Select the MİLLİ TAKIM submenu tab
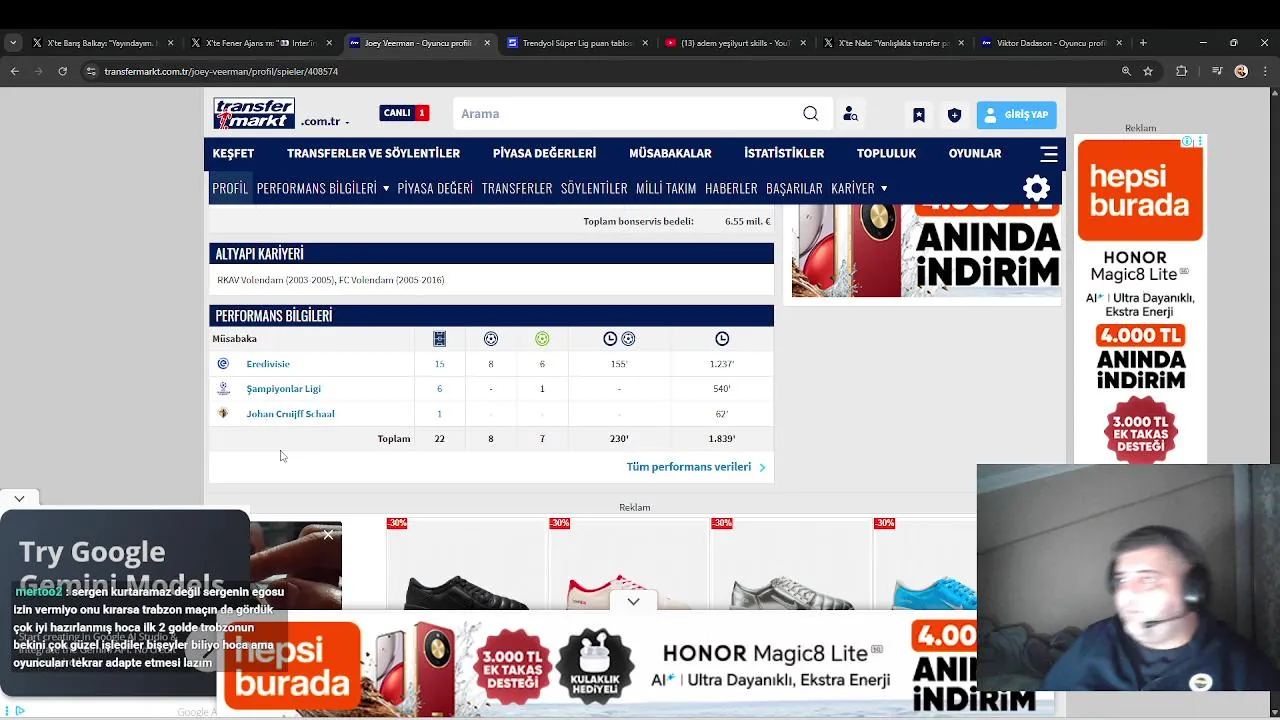The height and width of the screenshot is (720, 1280). tap(666, 188)
